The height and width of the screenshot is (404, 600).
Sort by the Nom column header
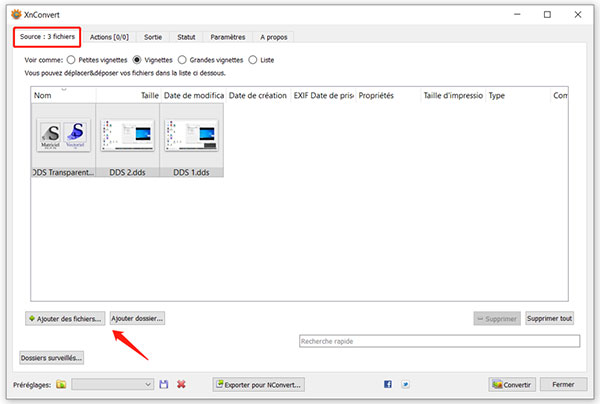(64, 95)
